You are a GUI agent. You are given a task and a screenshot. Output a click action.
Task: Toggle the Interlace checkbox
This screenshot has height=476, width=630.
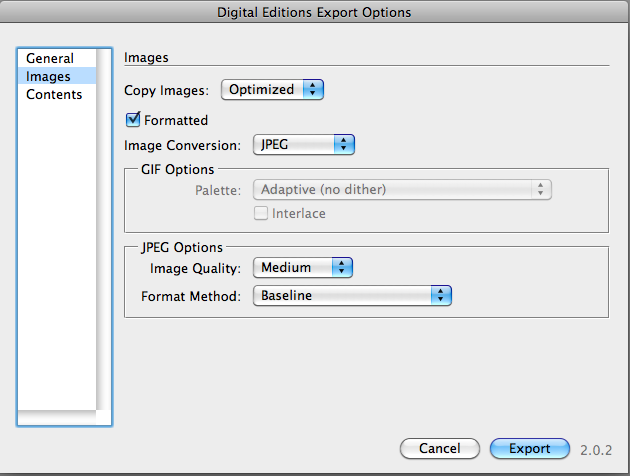(262, 213)
